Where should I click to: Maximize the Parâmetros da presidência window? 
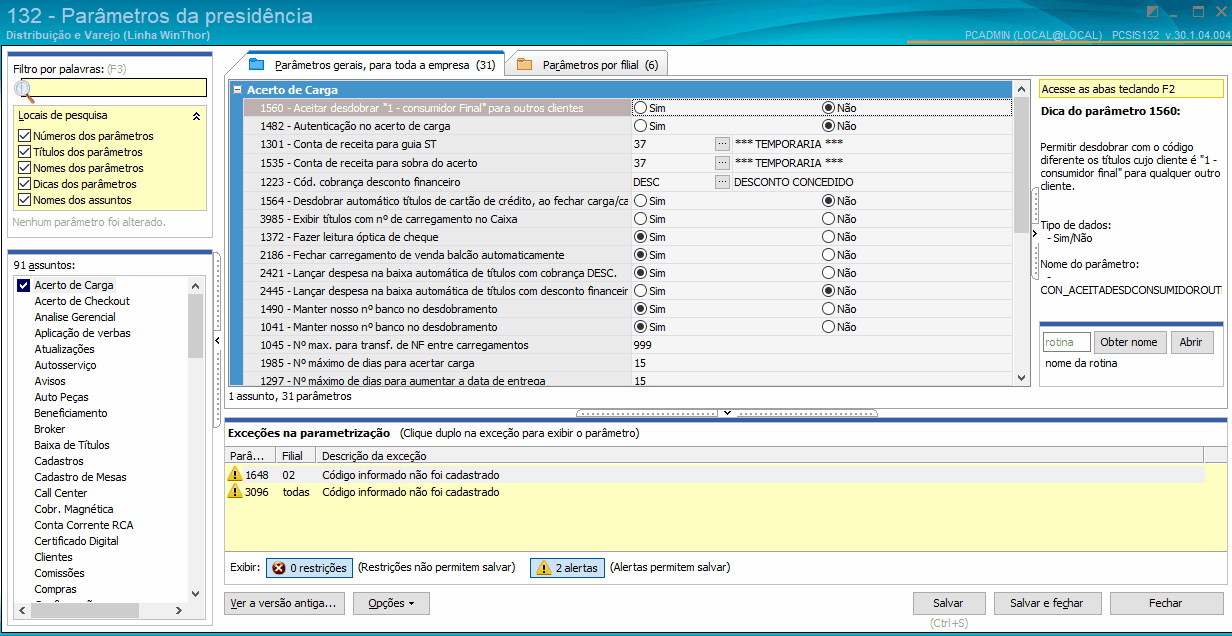click(x=1198, y=12)
